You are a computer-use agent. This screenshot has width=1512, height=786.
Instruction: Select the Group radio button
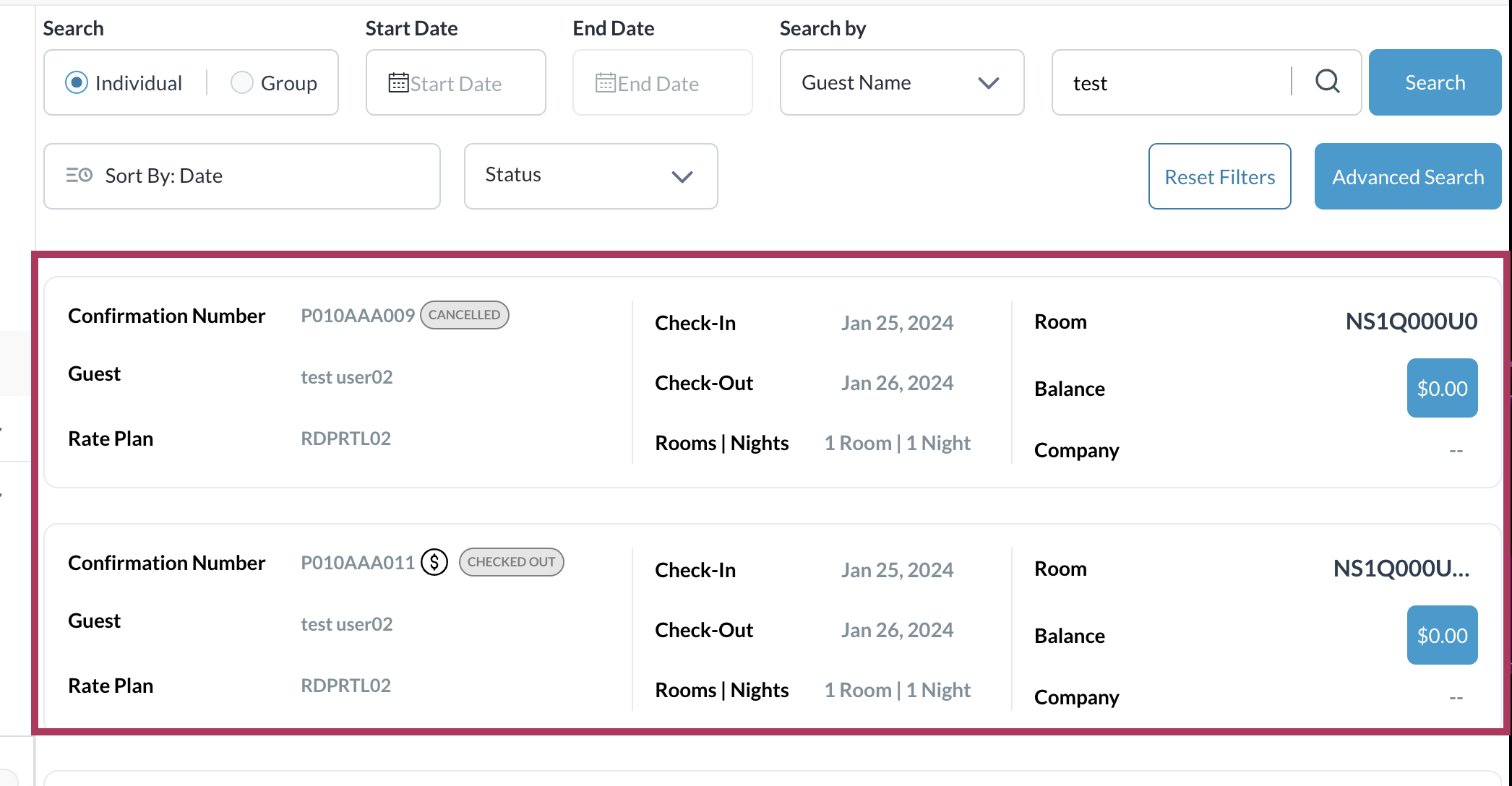[x=241, y=83]
